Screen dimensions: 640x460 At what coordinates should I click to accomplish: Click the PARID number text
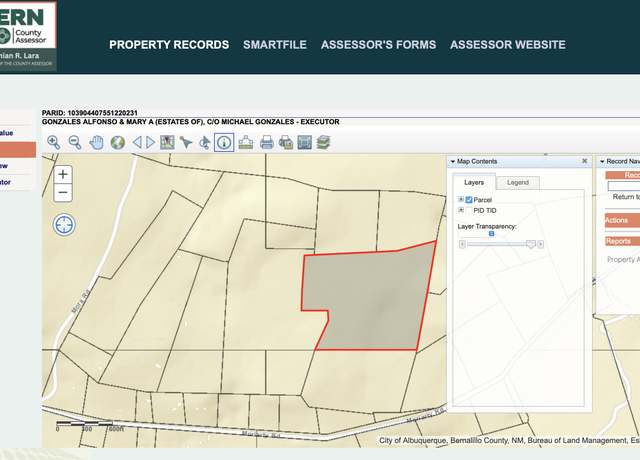coord(90,113)
